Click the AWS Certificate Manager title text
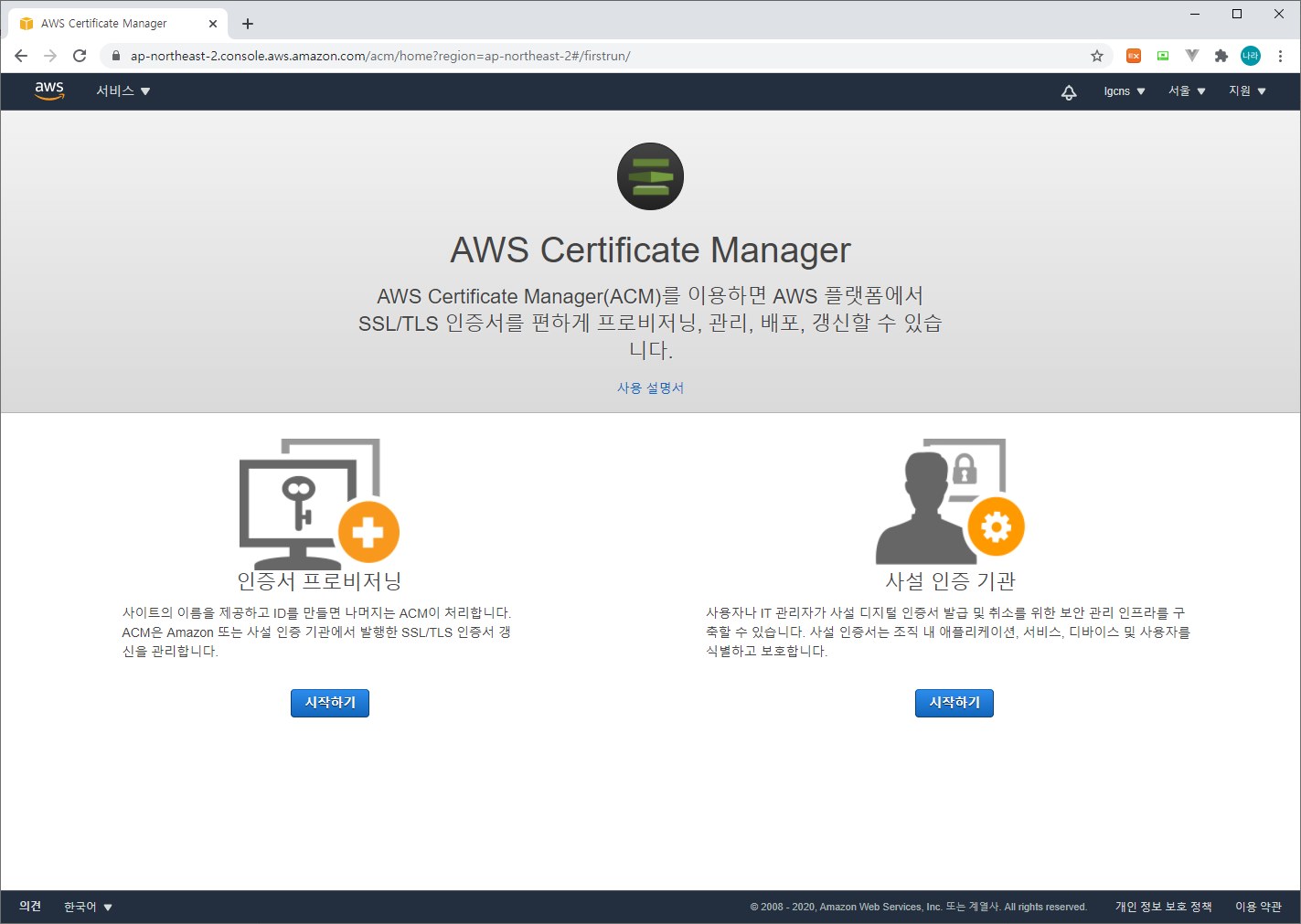Image resolution: width=1301 pixels, height=924 pixels. 650,250
